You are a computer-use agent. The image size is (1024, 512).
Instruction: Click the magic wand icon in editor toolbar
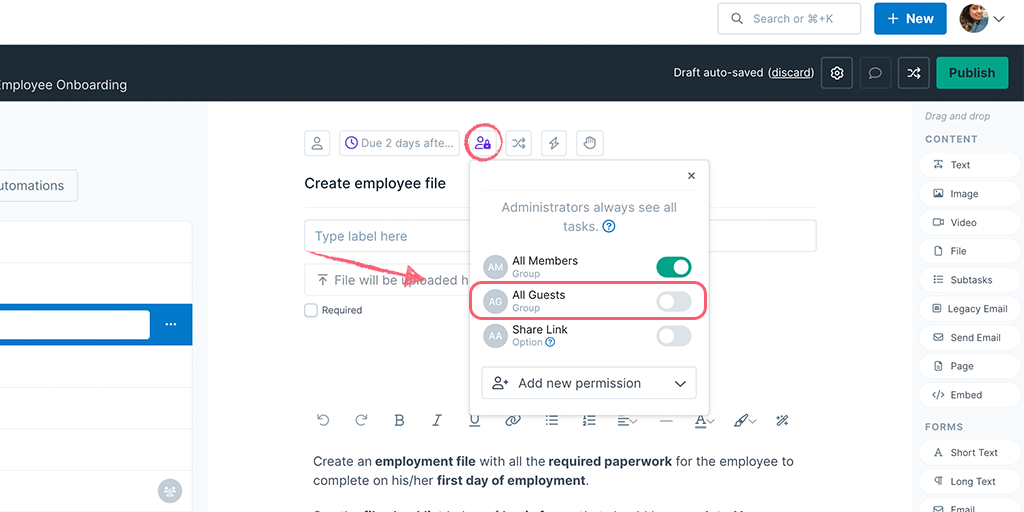pos(782,421)
